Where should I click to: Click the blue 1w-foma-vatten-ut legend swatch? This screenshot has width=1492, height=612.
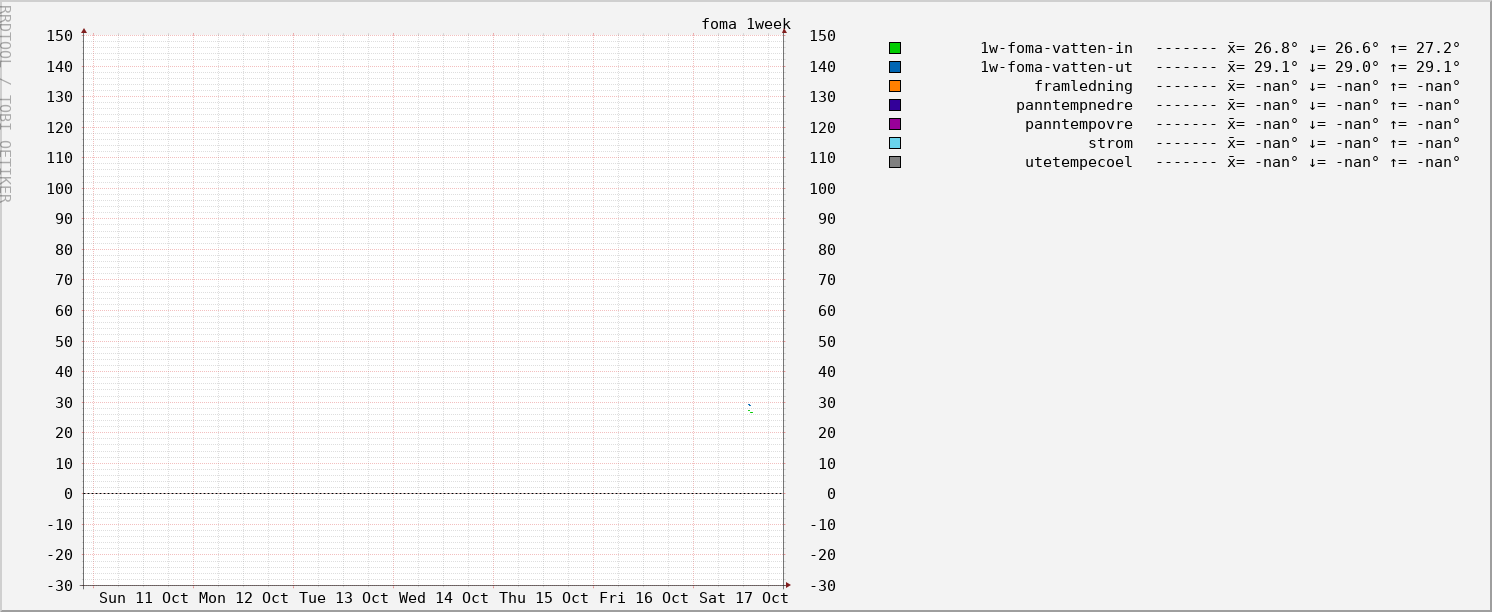[895, 67]
